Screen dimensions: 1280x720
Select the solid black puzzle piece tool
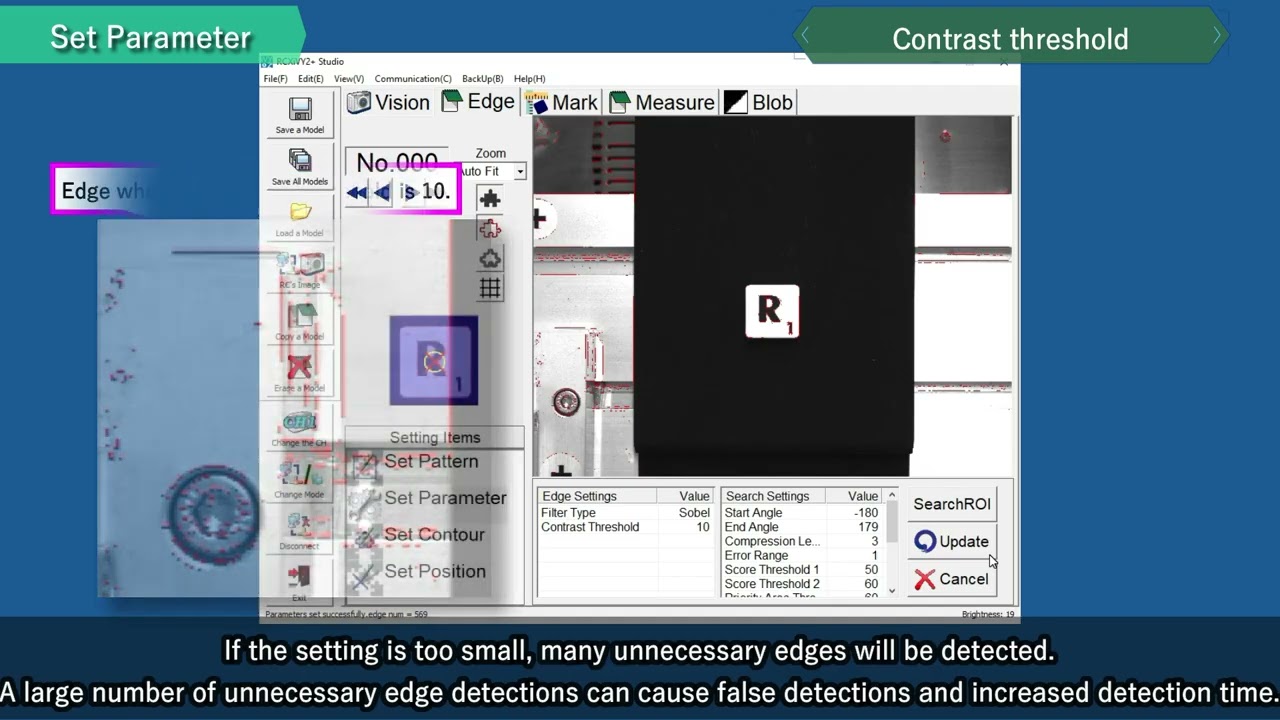coord(490,199)
